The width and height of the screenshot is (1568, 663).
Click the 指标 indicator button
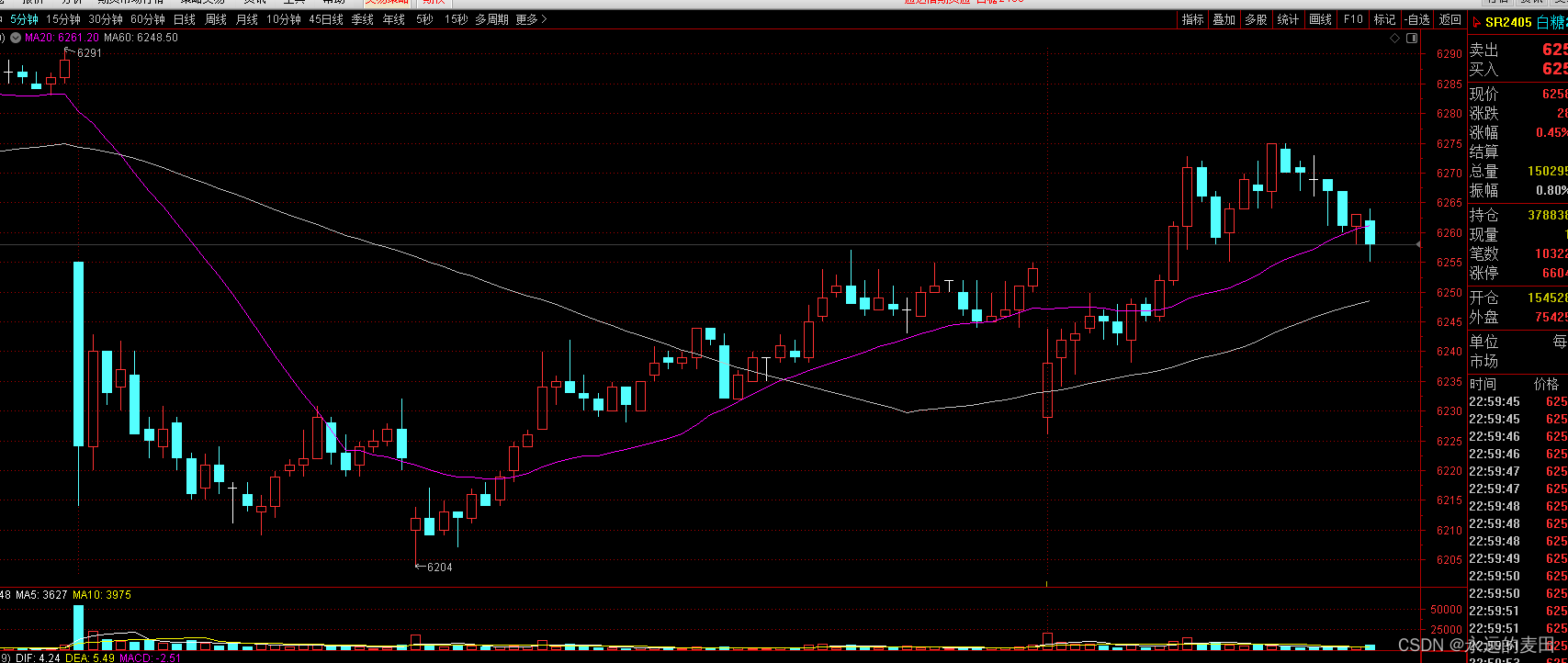click(1192, 19)
